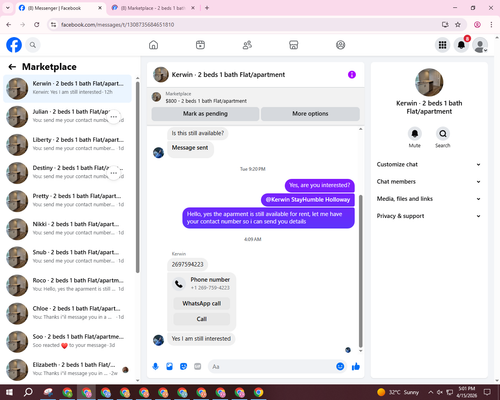Open options menu for Destiny conversation
Screen dimensions: 500x400
pos(114,173)
